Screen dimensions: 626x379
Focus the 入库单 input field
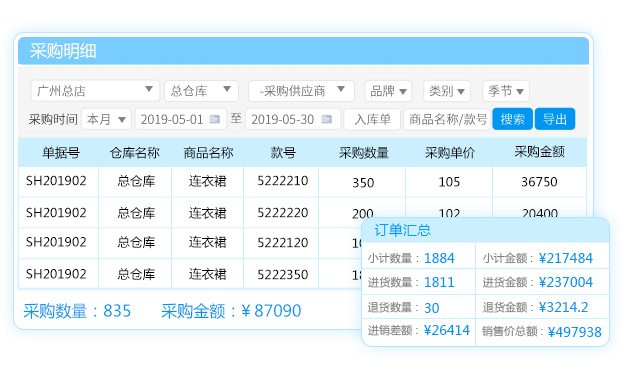click(372, 119)
